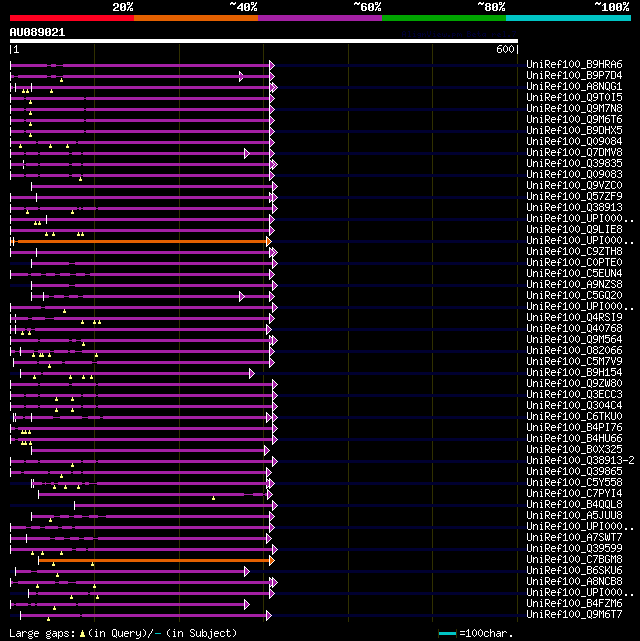
Task: Click the cyan 100char scale marker
Action: pyautogui.click(x=447, y=634)
